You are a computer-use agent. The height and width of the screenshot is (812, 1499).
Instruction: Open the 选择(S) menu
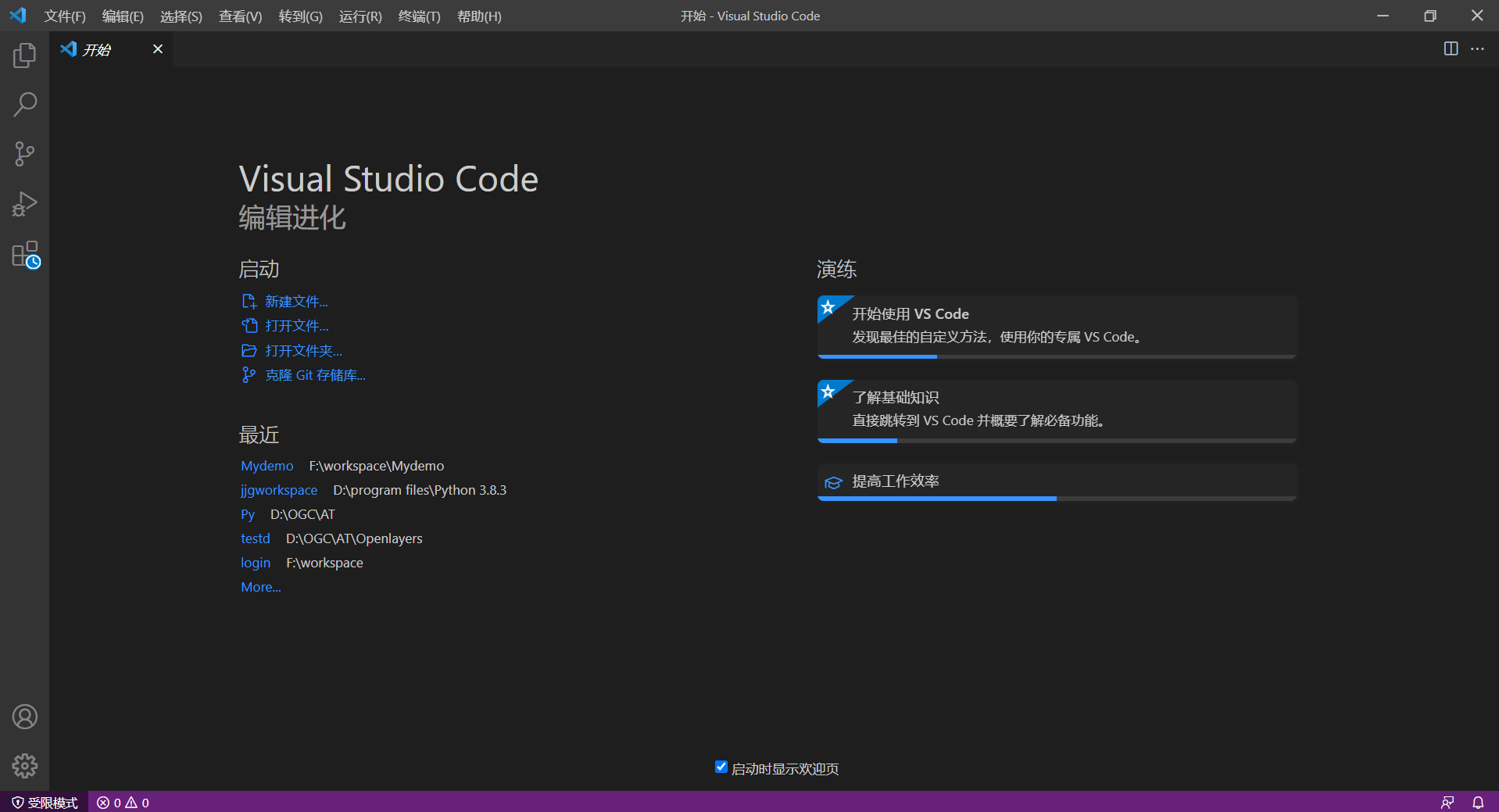(181, 16)
